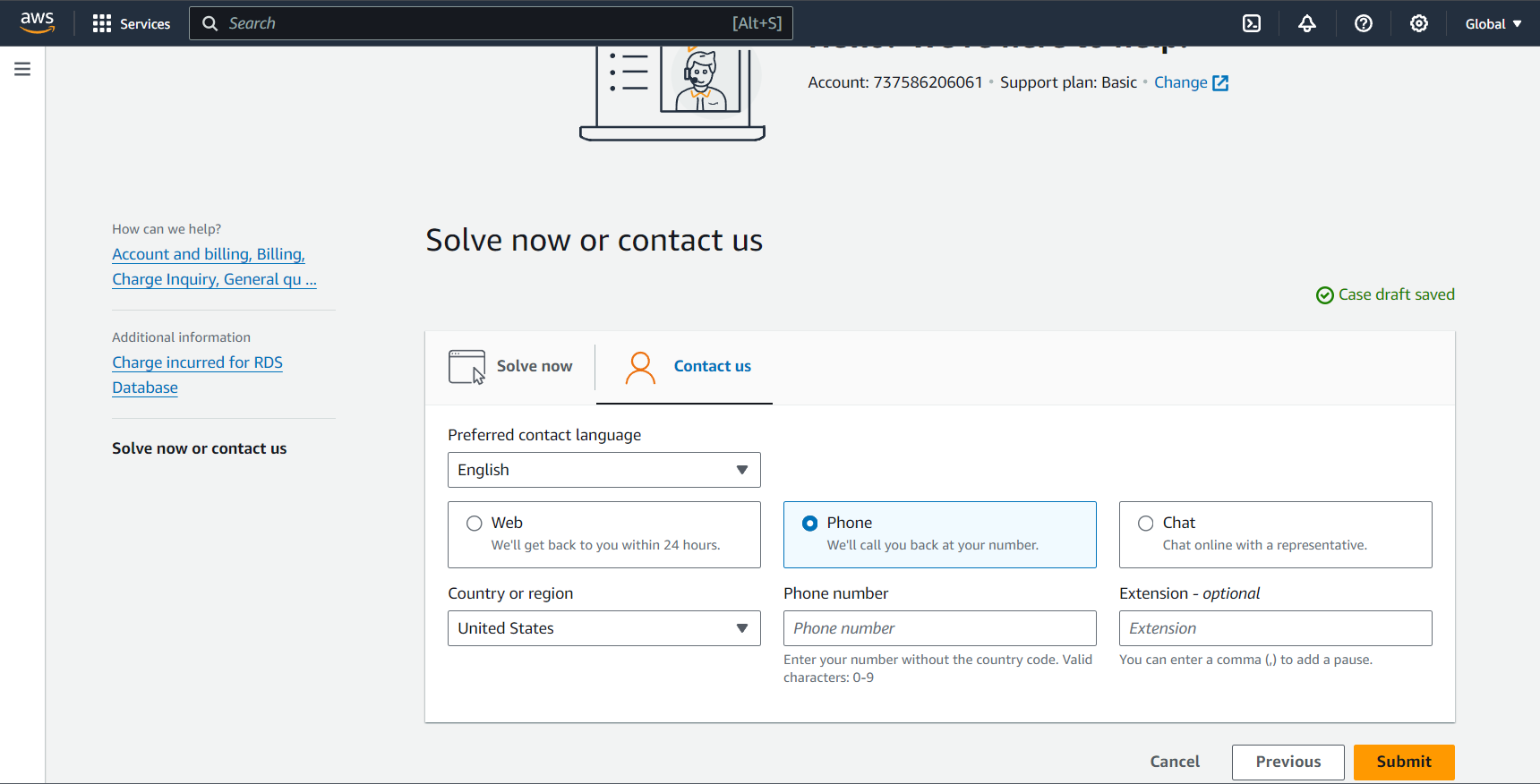Open the notifications bell
1540x784 pixels.
1307,23
